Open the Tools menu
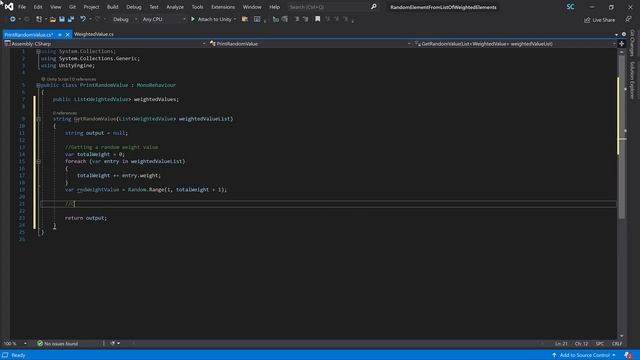 click(x=197, y=7)
